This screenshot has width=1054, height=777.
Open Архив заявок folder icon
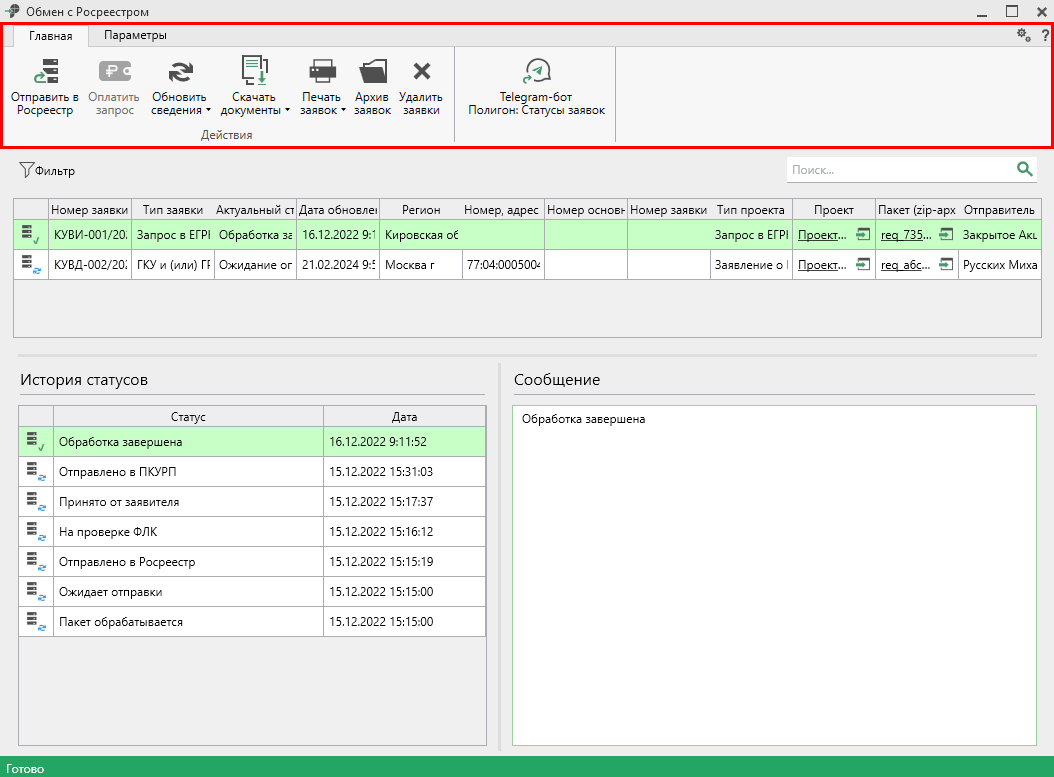tap(372, 72)
